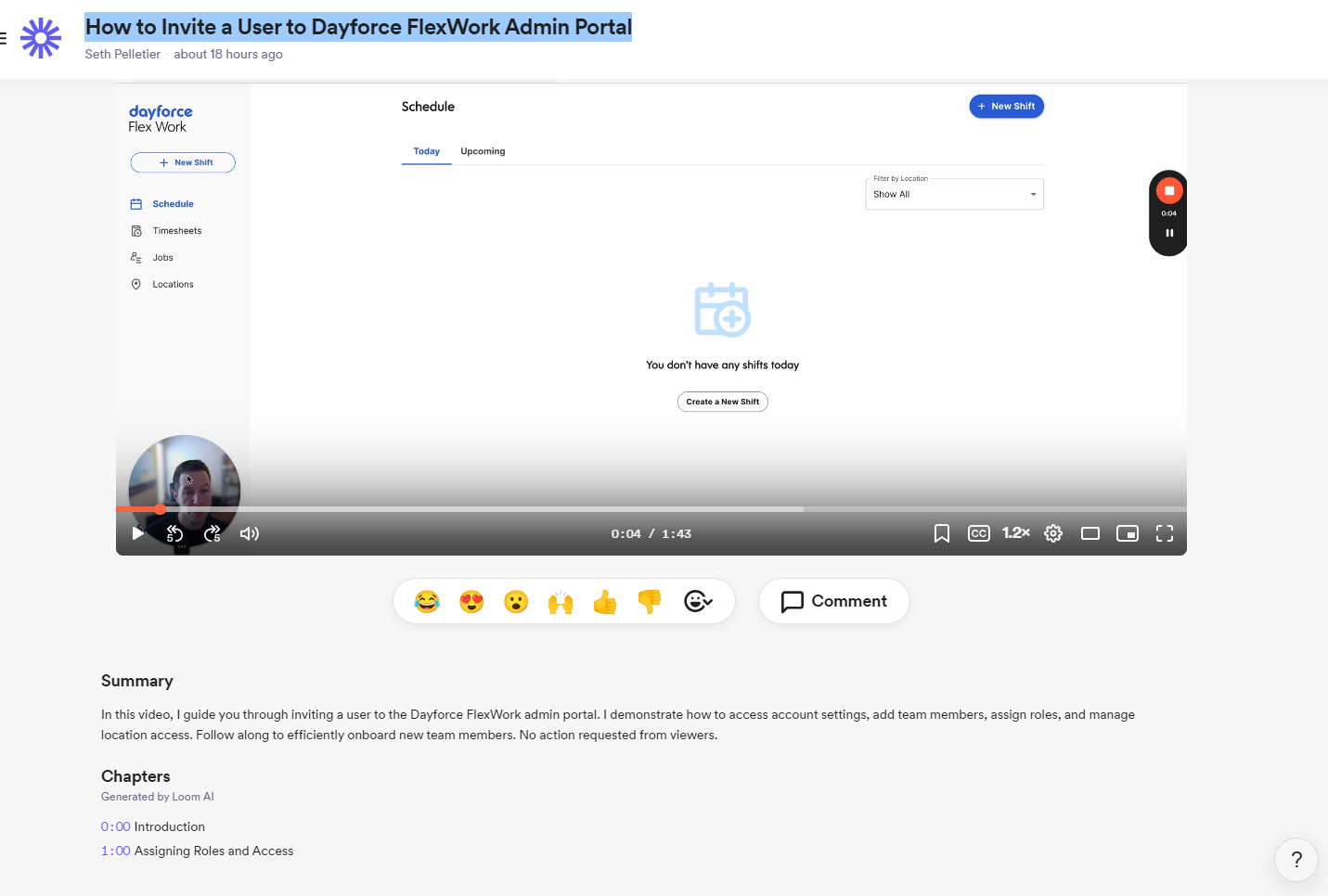Click the blue New Shift button in video
Image resolution: width=1328 pixels, height=896 pixels.
1006,107
